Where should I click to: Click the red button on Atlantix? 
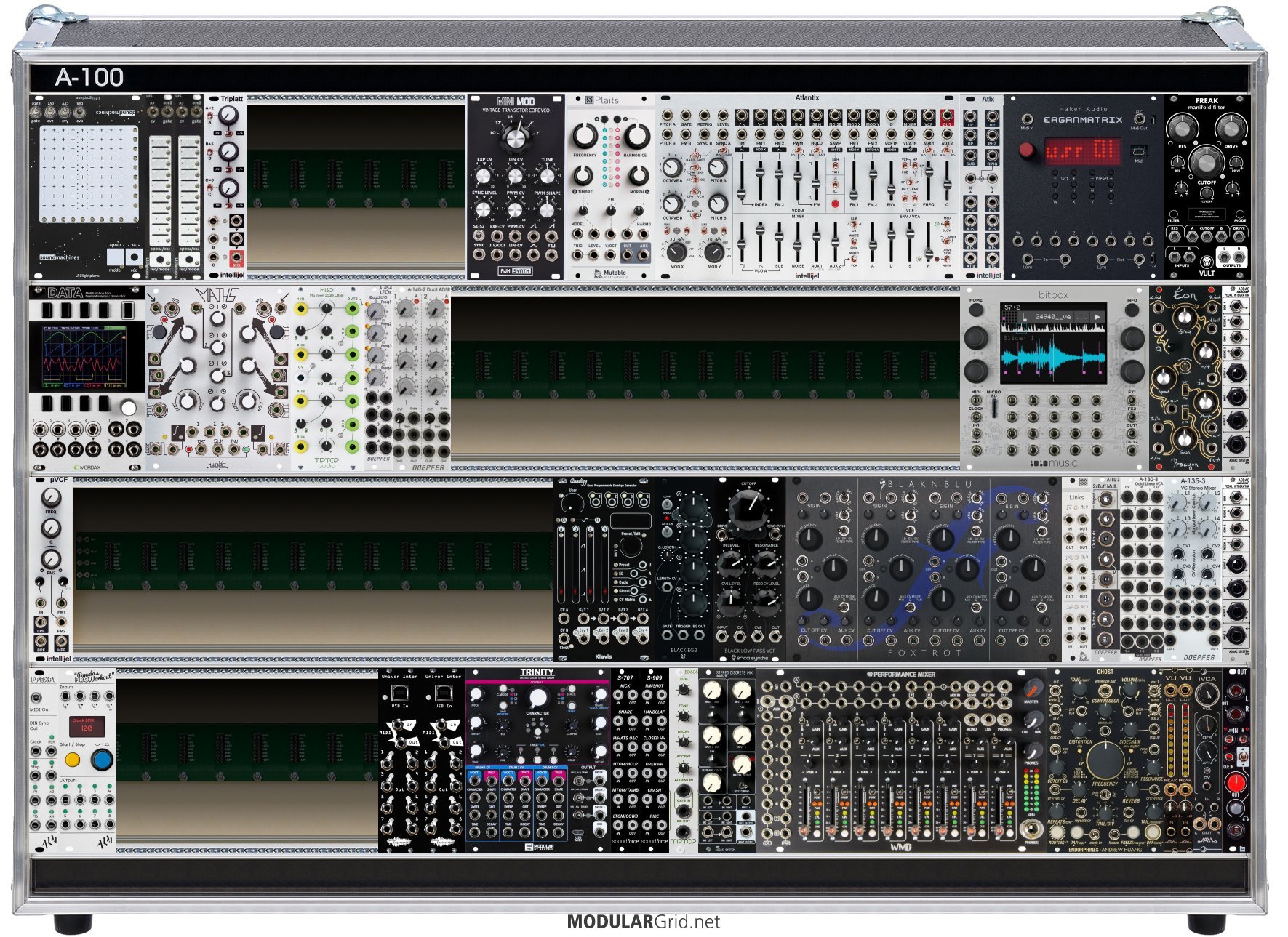[x=835, y=204]
